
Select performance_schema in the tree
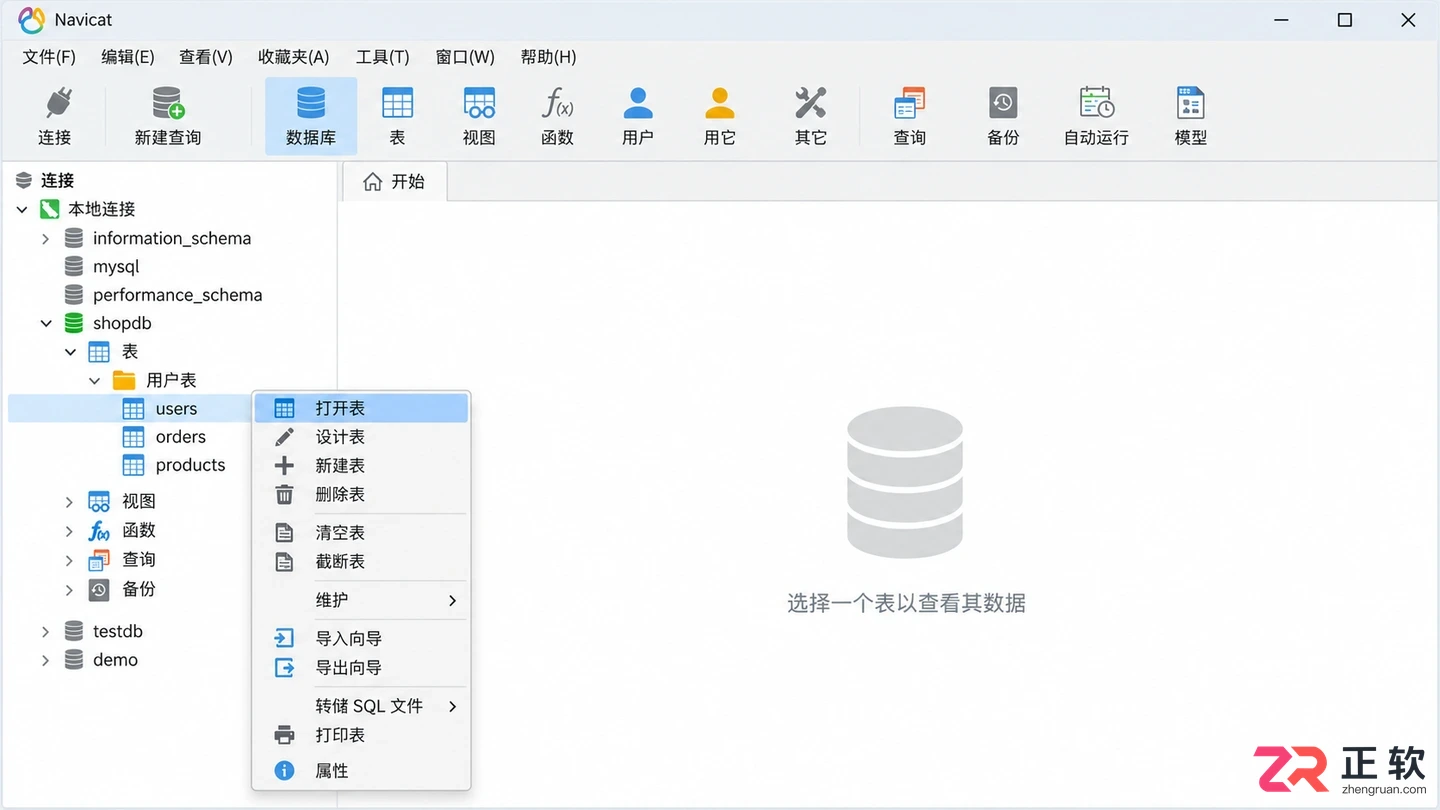(x=177, y=295)
